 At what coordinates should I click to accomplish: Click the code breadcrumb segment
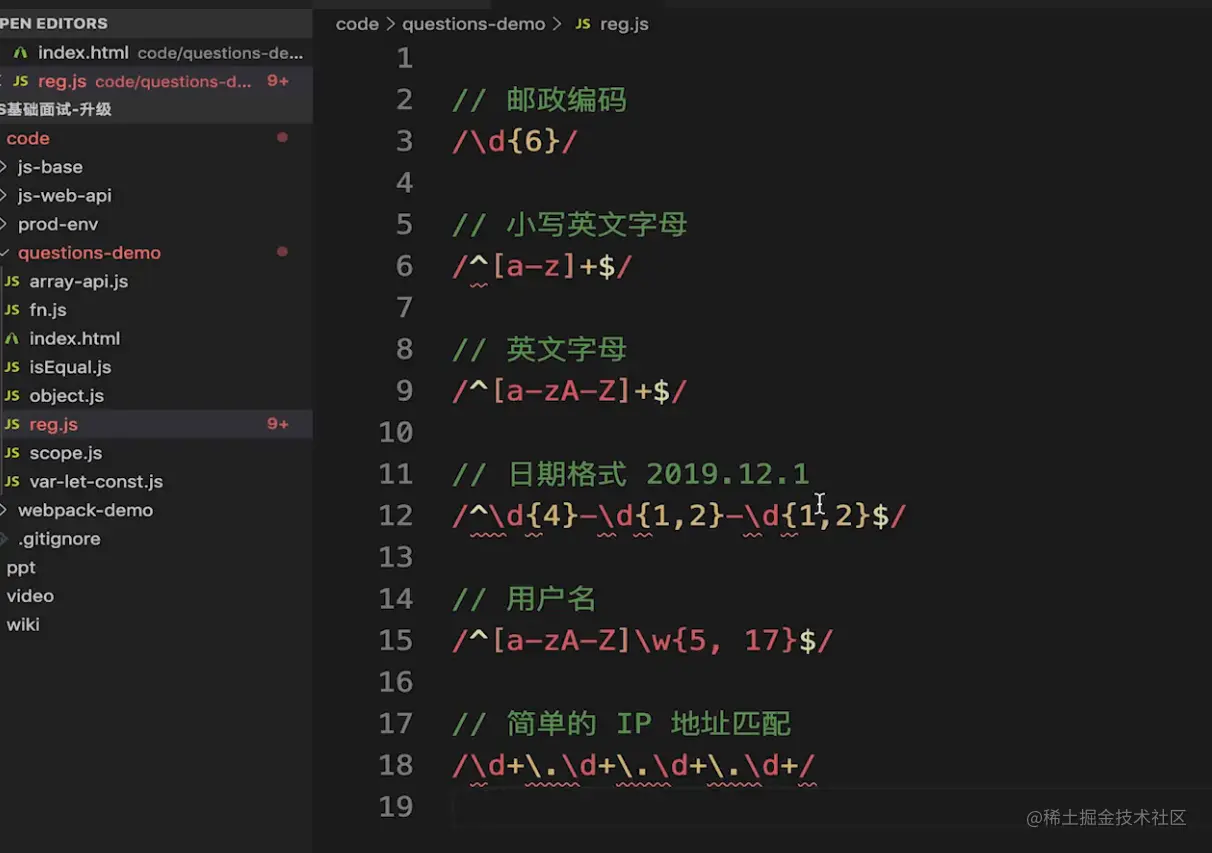[357, 24]
